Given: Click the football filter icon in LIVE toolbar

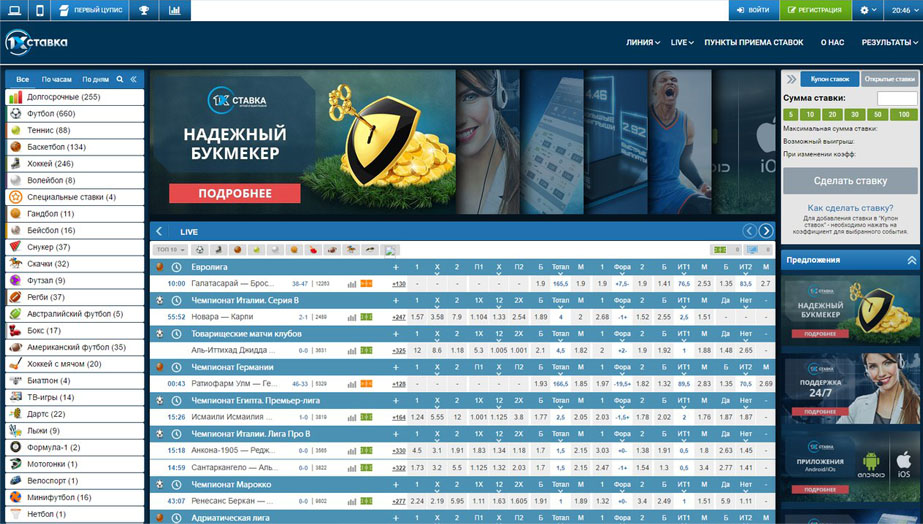Looking at the screenshot, I should click(x=200, y=250).
